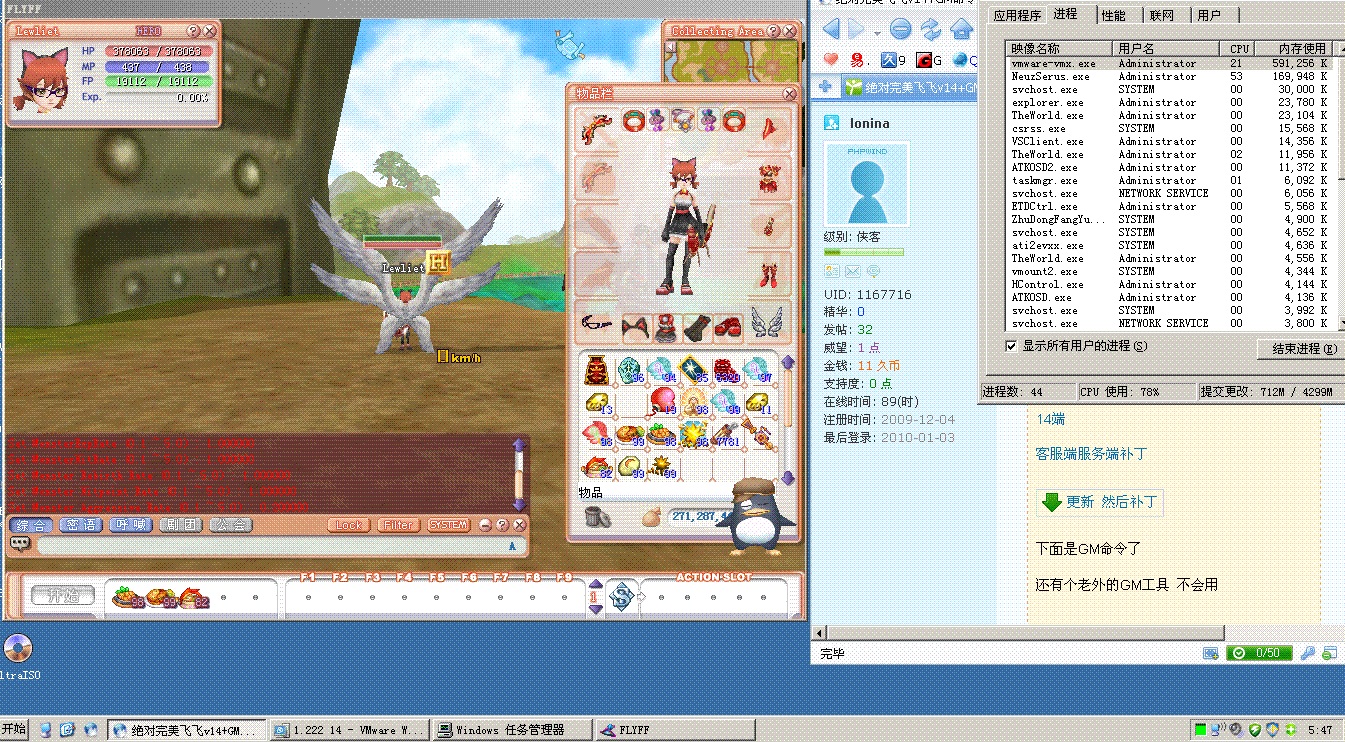Click the hotbar page down arrow
Image resolution: width=1345 pixels, height=742 pixels.
tap(596, 609)
